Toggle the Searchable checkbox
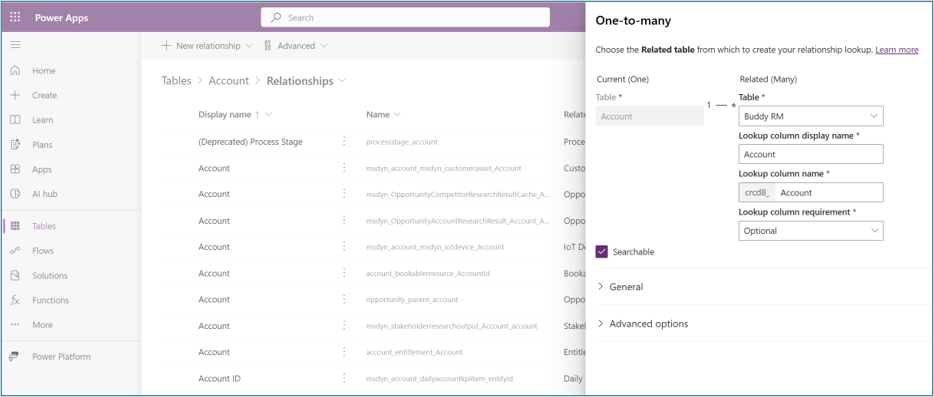Image resolution: width=934 pixels, height=397 pixels. point(602,252)
